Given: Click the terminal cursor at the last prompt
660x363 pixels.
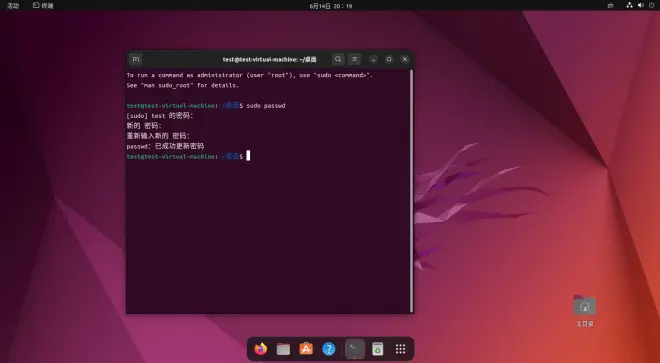Looking at the screenshot, I should click(x=248, y=156).
